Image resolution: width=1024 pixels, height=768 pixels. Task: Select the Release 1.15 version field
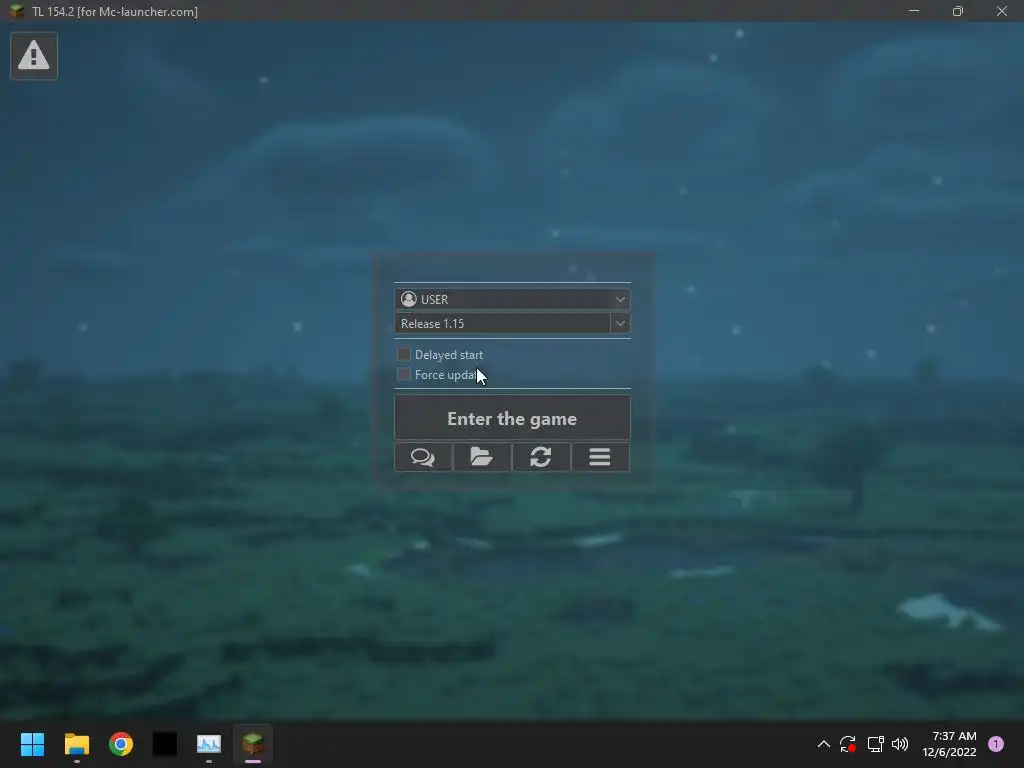point(502,323)
